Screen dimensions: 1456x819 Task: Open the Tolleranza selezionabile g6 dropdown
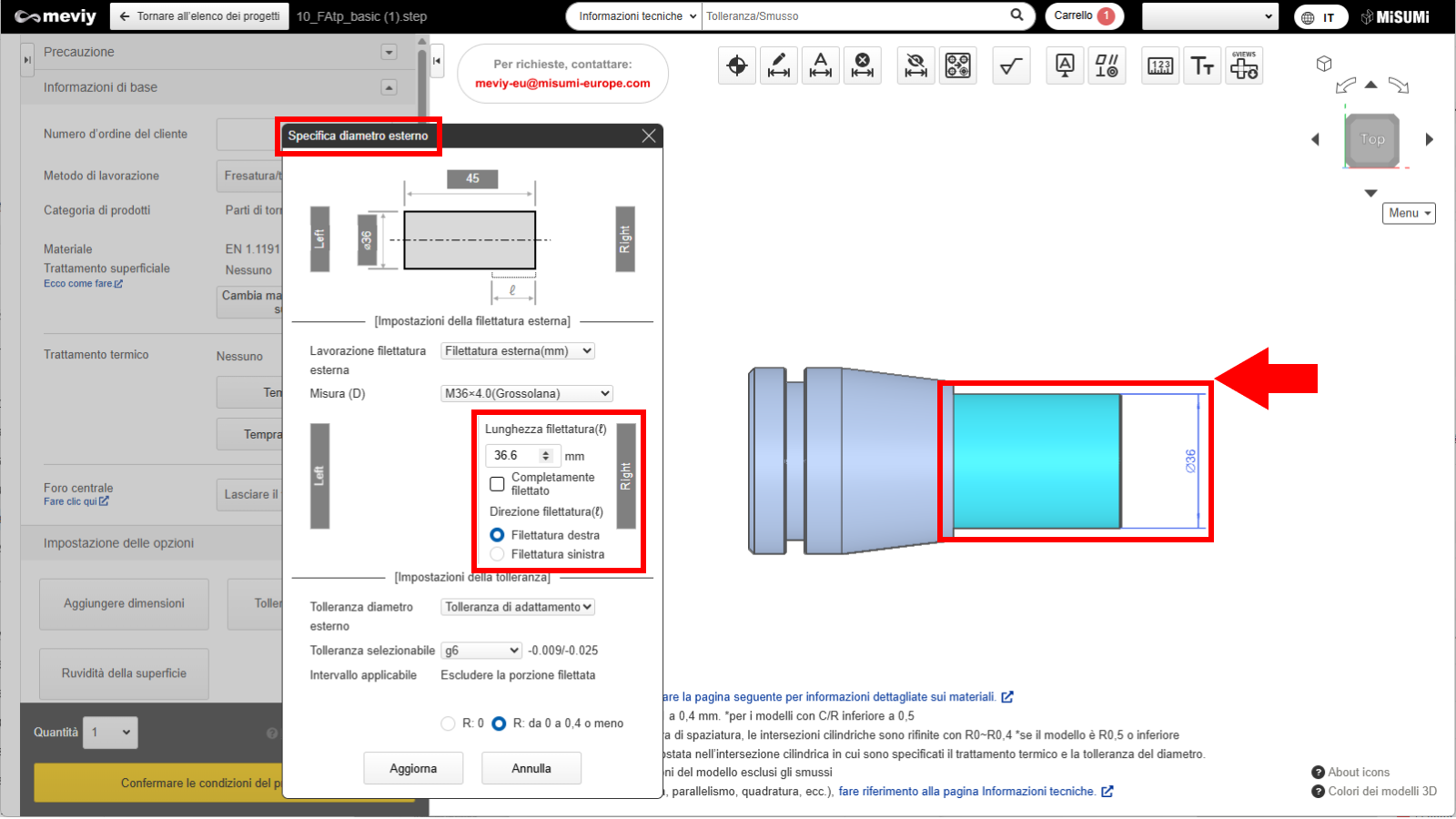click(x=481, y=651)
